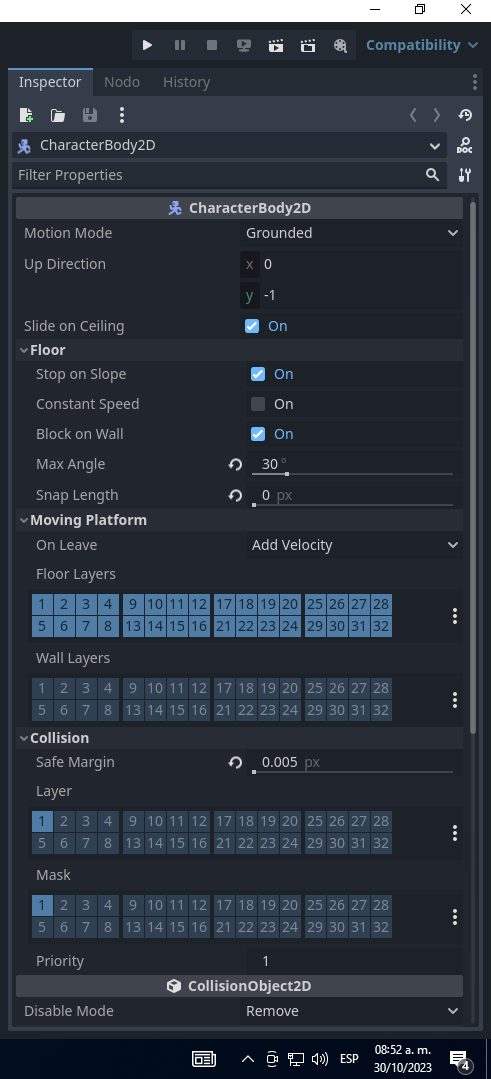The image size is (491, 1079).
Task: Reset Snap Length to default
Action: [x=235, y=495]
